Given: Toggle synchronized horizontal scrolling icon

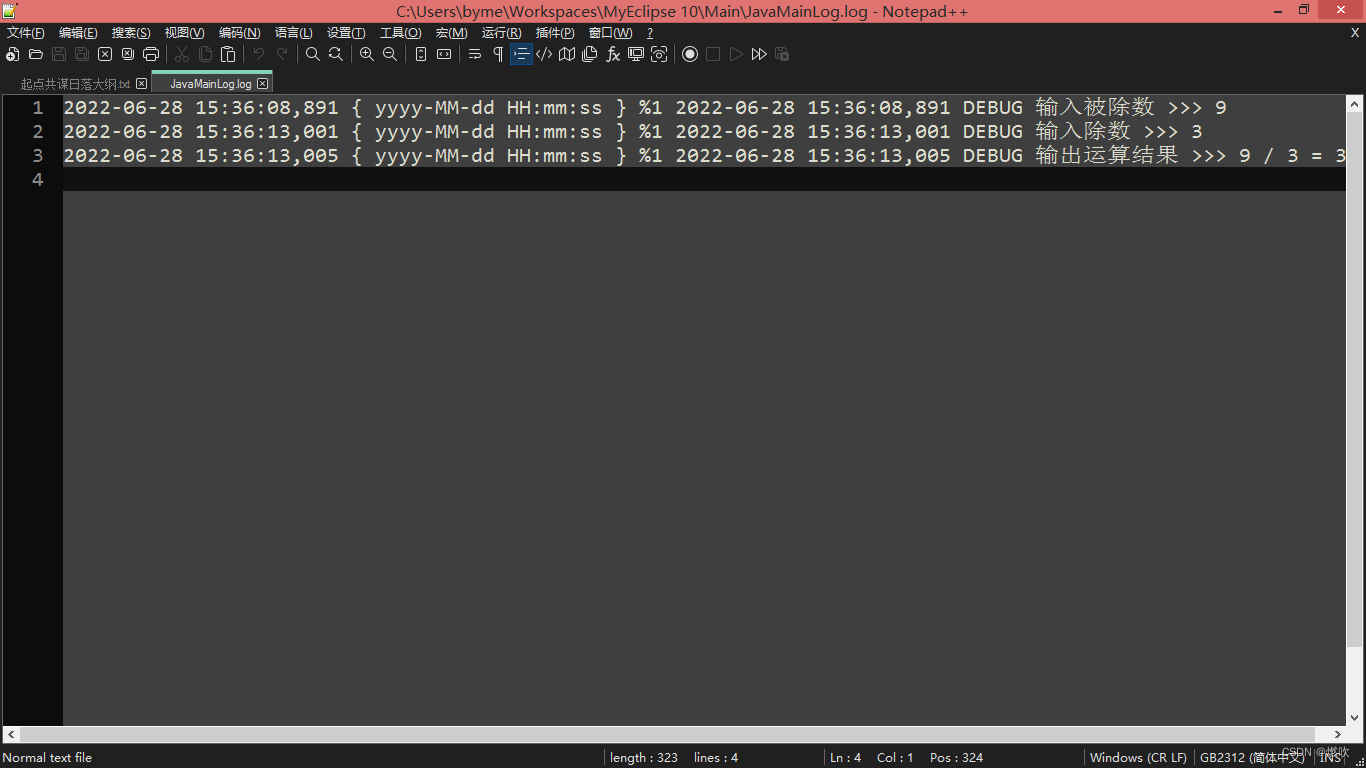Looking at the screenshot, I should [x=444, y=54].
